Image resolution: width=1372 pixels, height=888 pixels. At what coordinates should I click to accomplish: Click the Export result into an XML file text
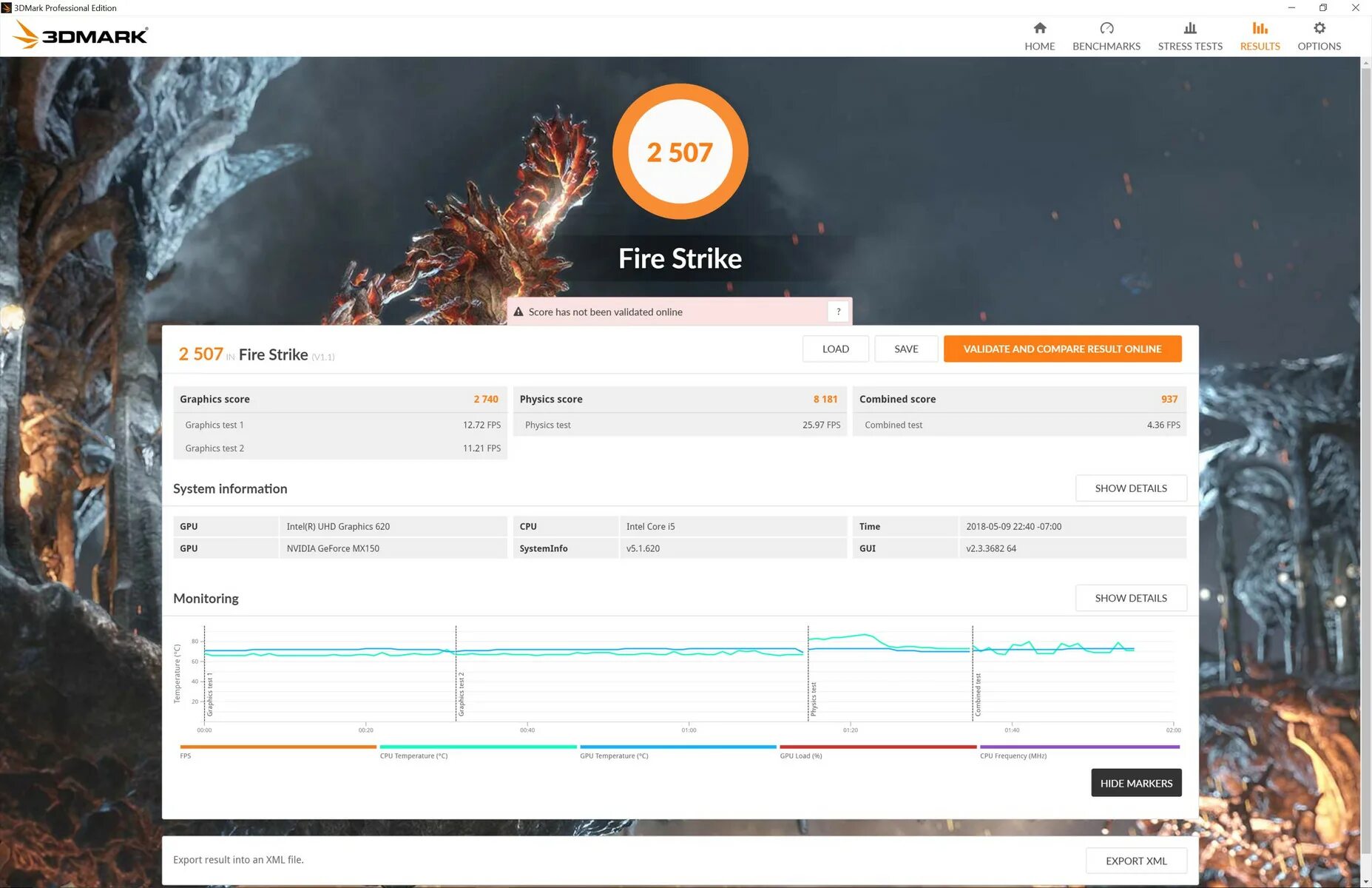(238, 860)
